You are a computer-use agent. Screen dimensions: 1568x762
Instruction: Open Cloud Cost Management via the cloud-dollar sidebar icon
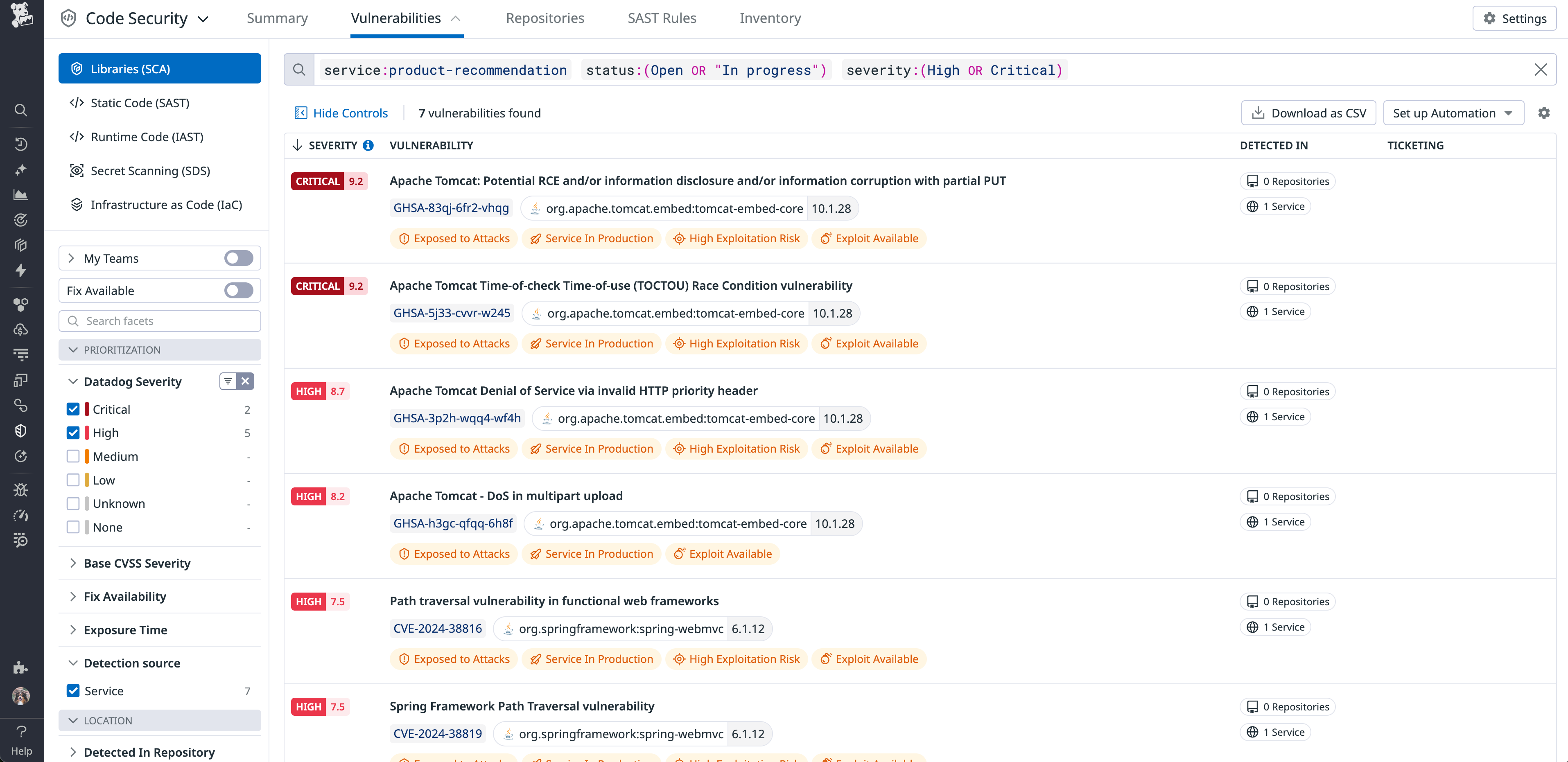coord(21,329)
